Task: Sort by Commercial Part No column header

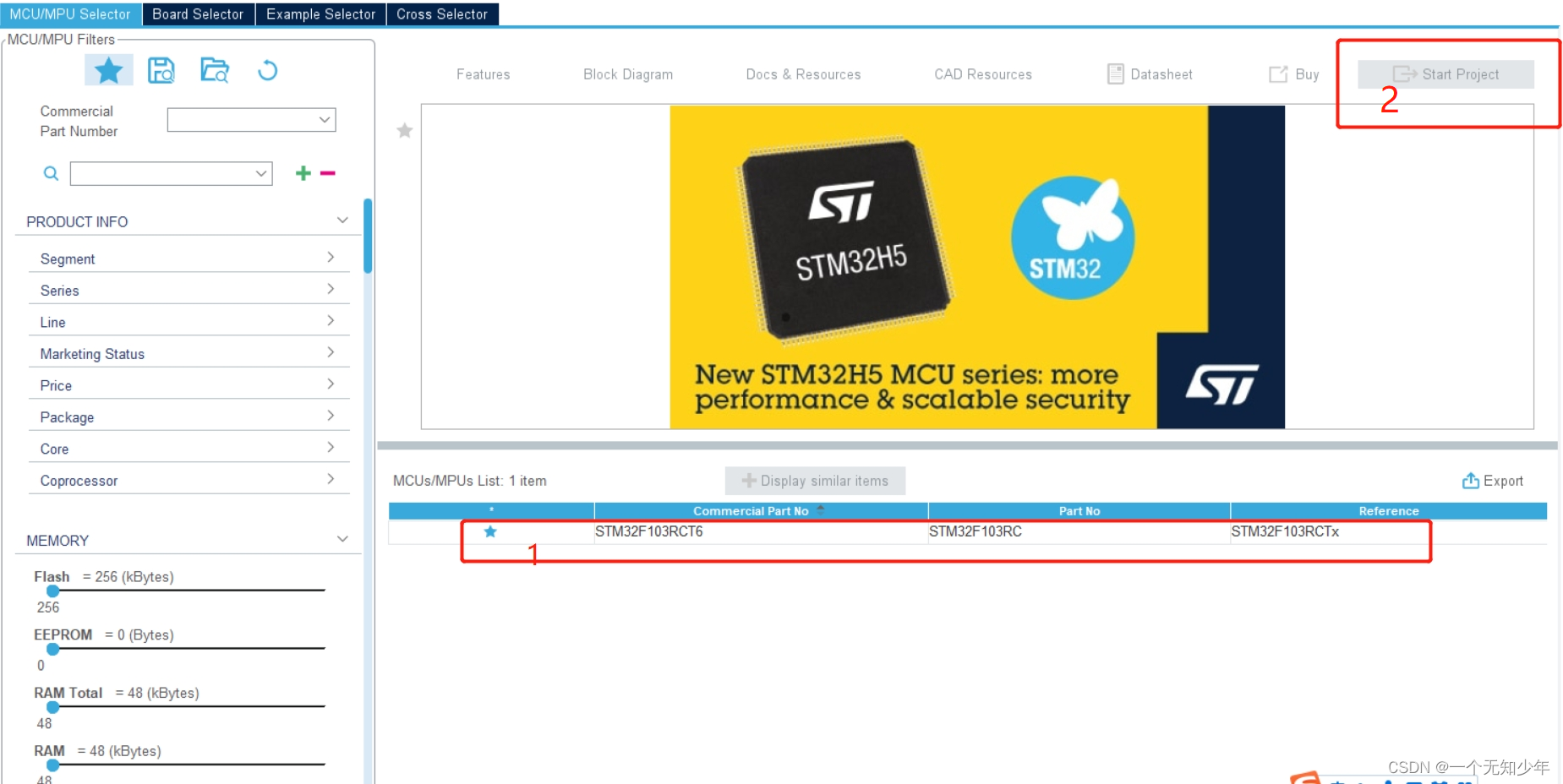Action: 761,511
